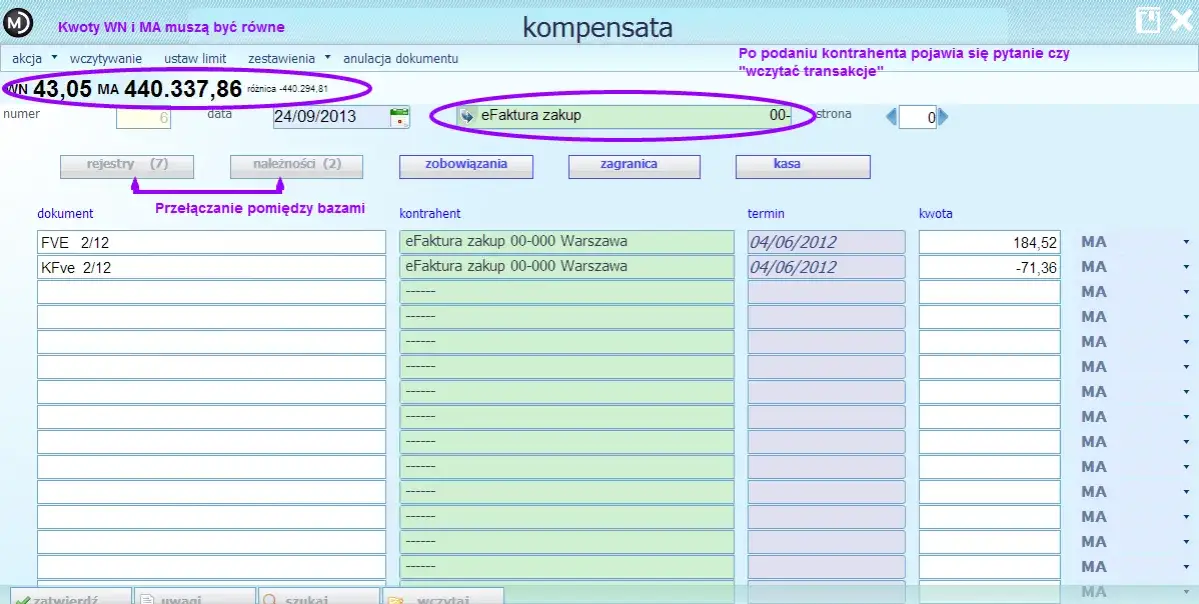Go to previous page with left arrow
Image resolution: width=1199 pixels, height=604 pixels.
click(891, 117)
